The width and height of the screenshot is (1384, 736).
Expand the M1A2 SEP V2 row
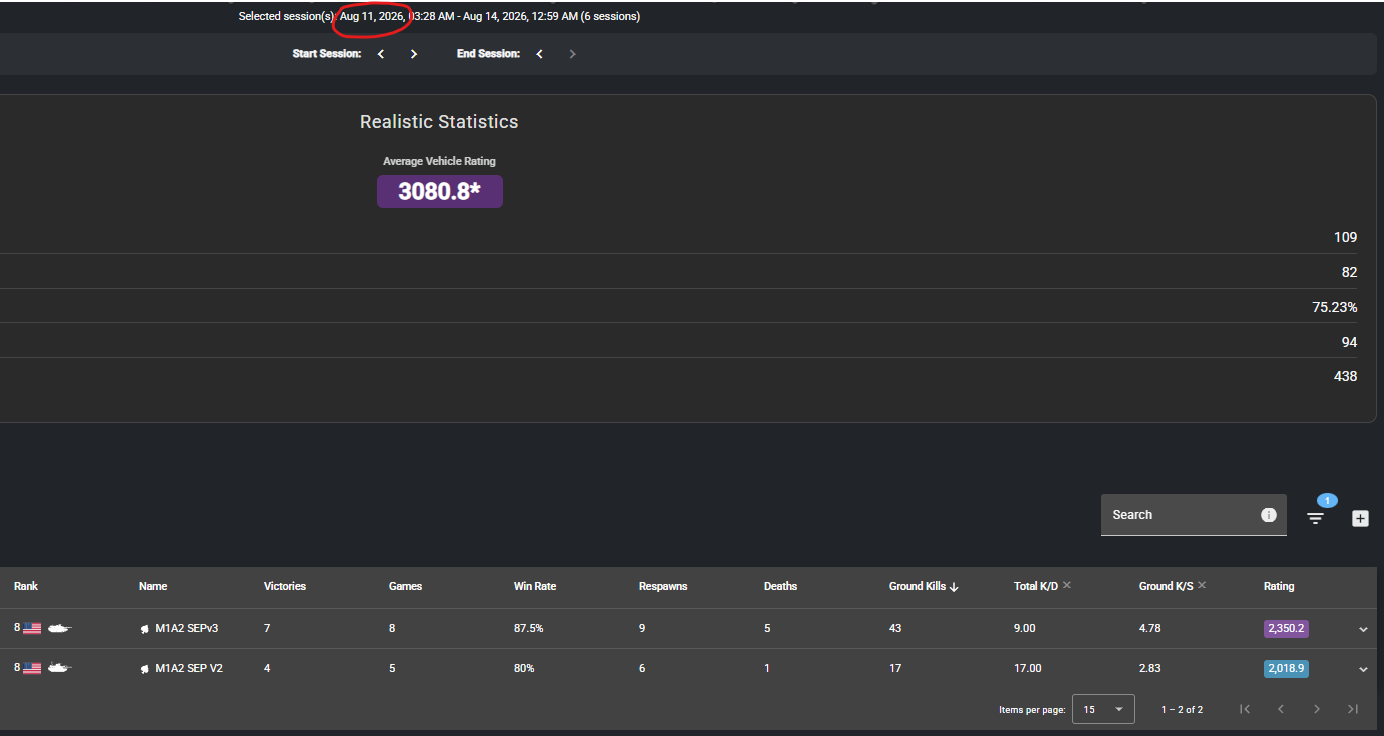(x=1363, y=669)
